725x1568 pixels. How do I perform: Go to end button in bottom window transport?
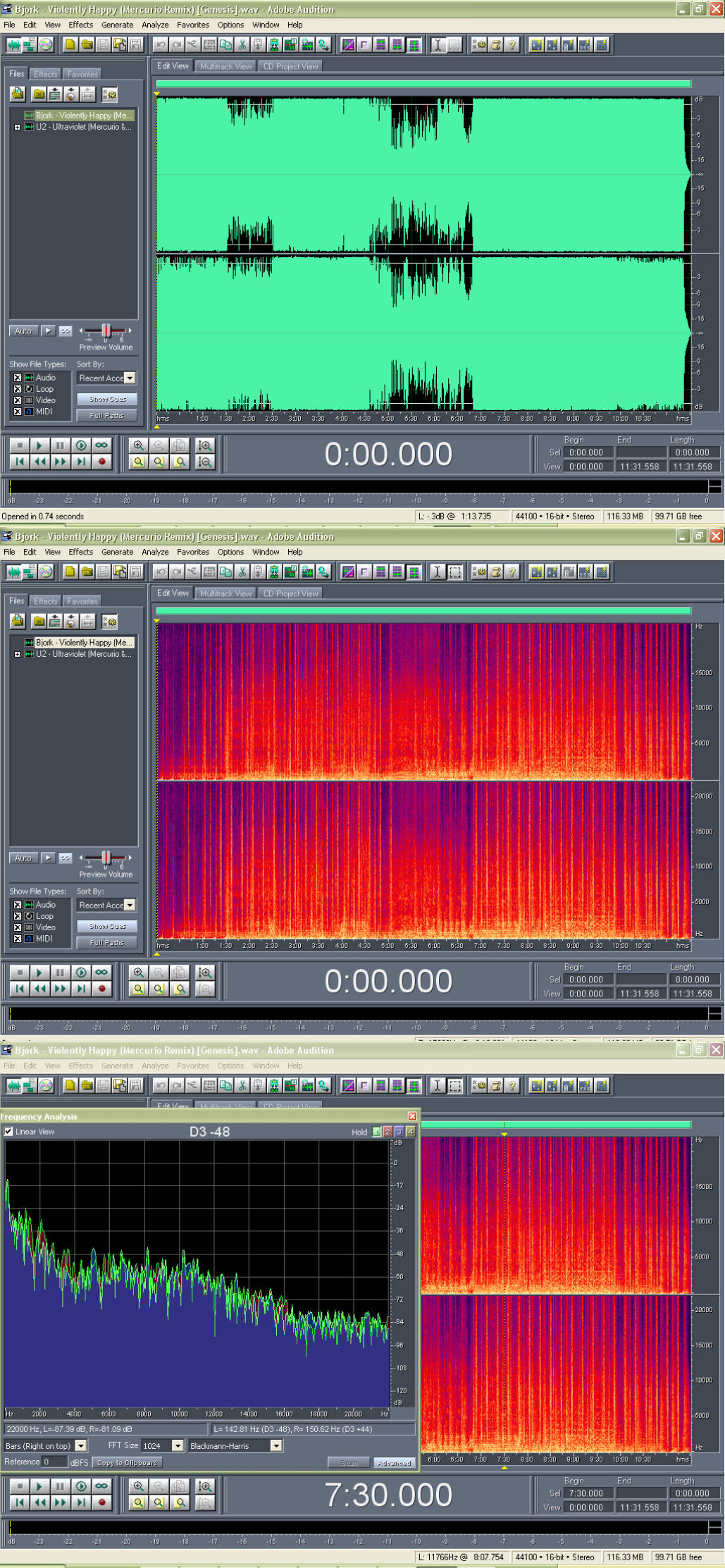pyautogui.click(x=82, y=1502)
